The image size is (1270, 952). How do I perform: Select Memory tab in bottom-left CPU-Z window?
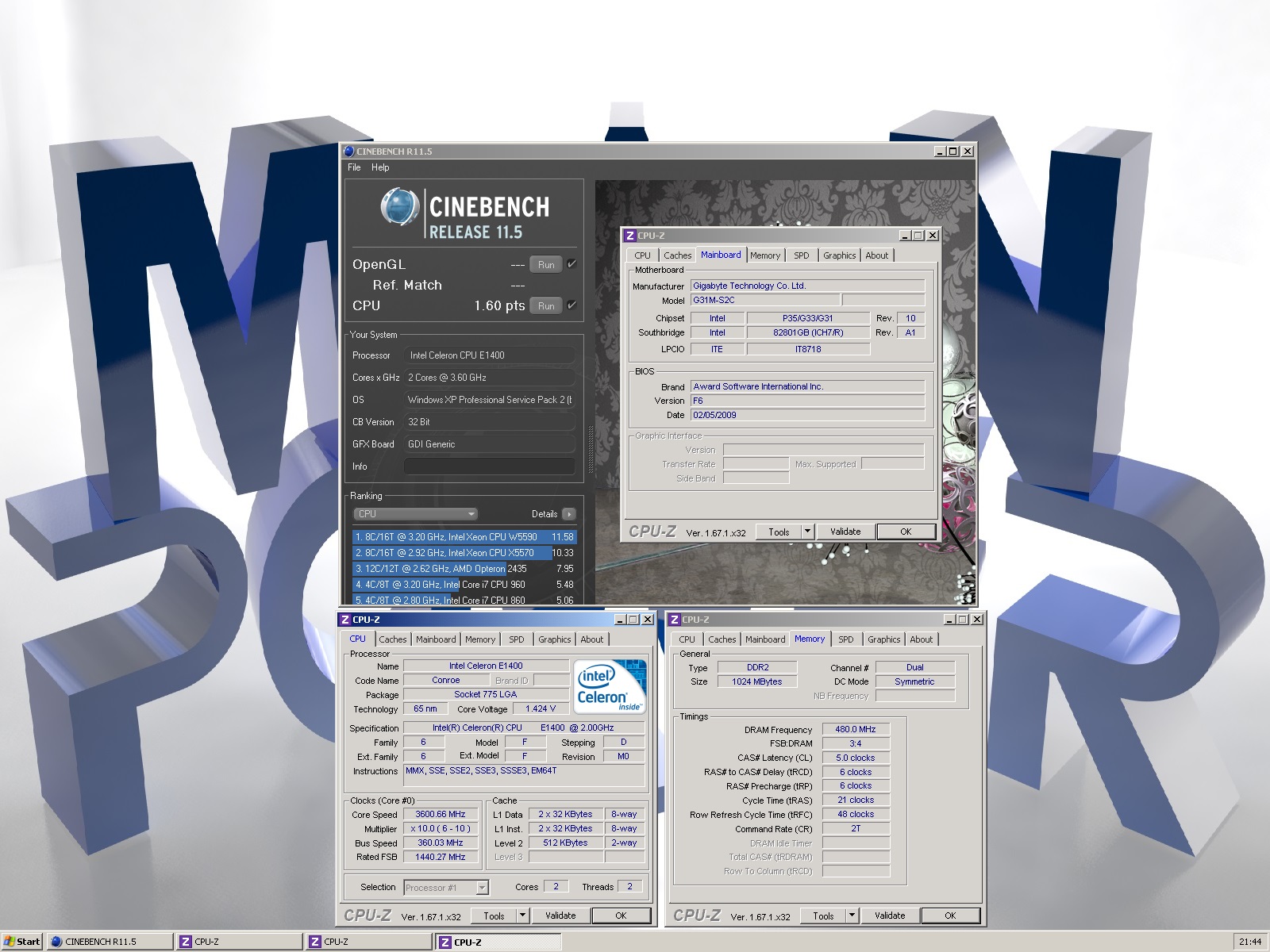[x=480, y=639]
